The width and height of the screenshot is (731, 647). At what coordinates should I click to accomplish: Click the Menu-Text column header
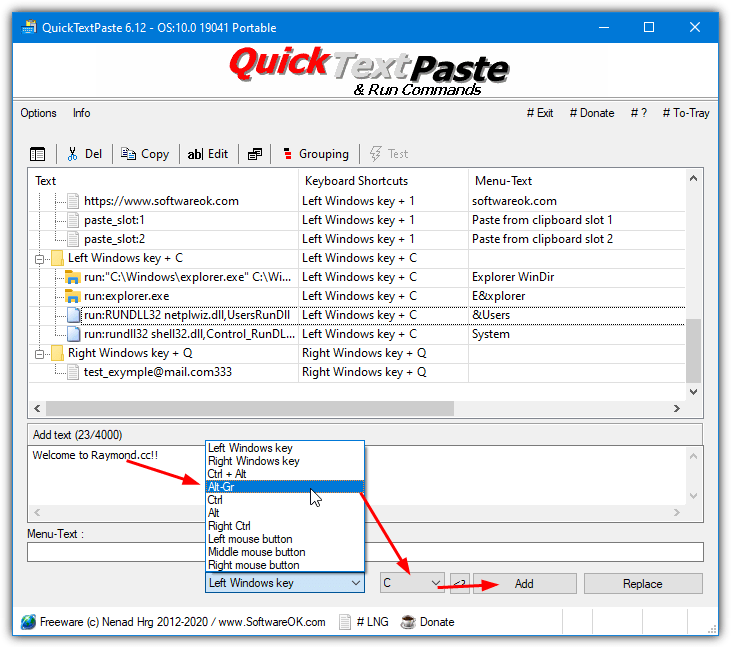577,181
